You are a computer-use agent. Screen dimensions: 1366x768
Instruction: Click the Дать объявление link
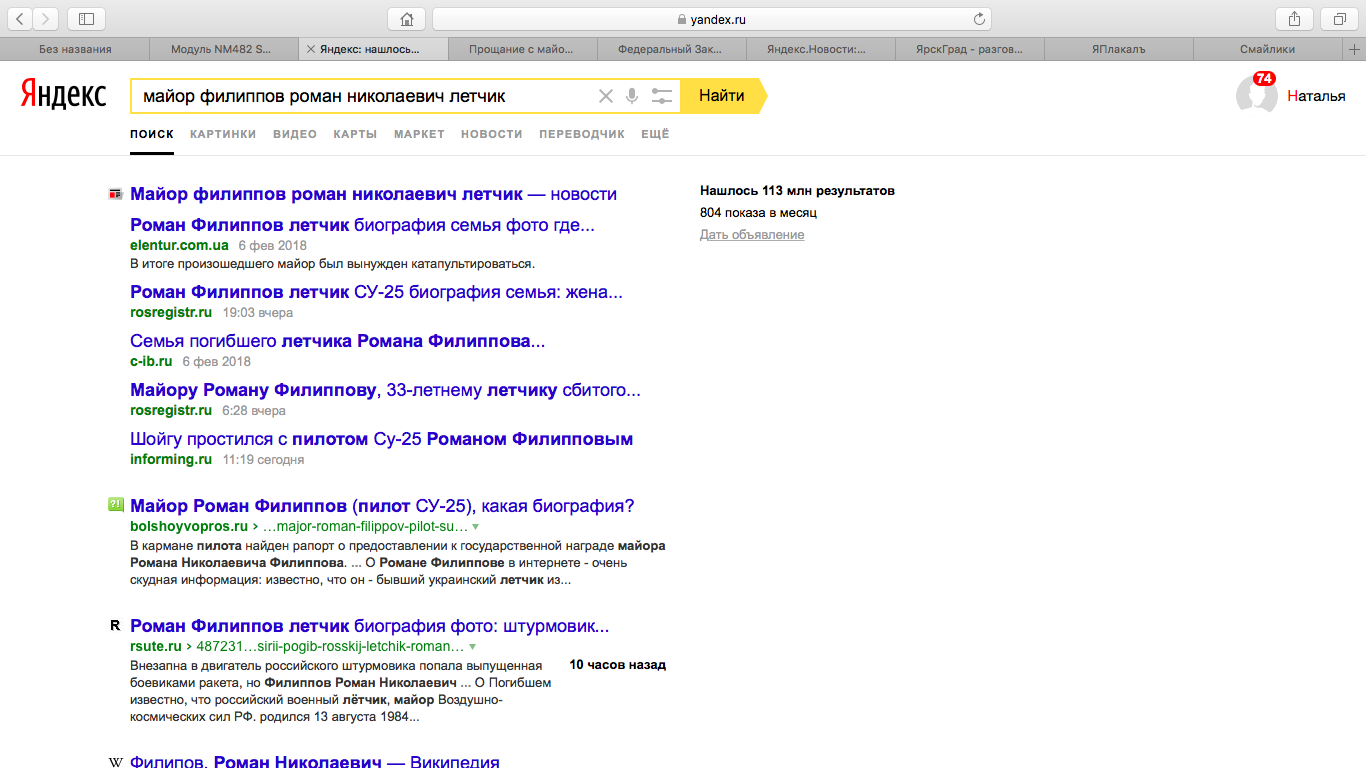[752, 235]
